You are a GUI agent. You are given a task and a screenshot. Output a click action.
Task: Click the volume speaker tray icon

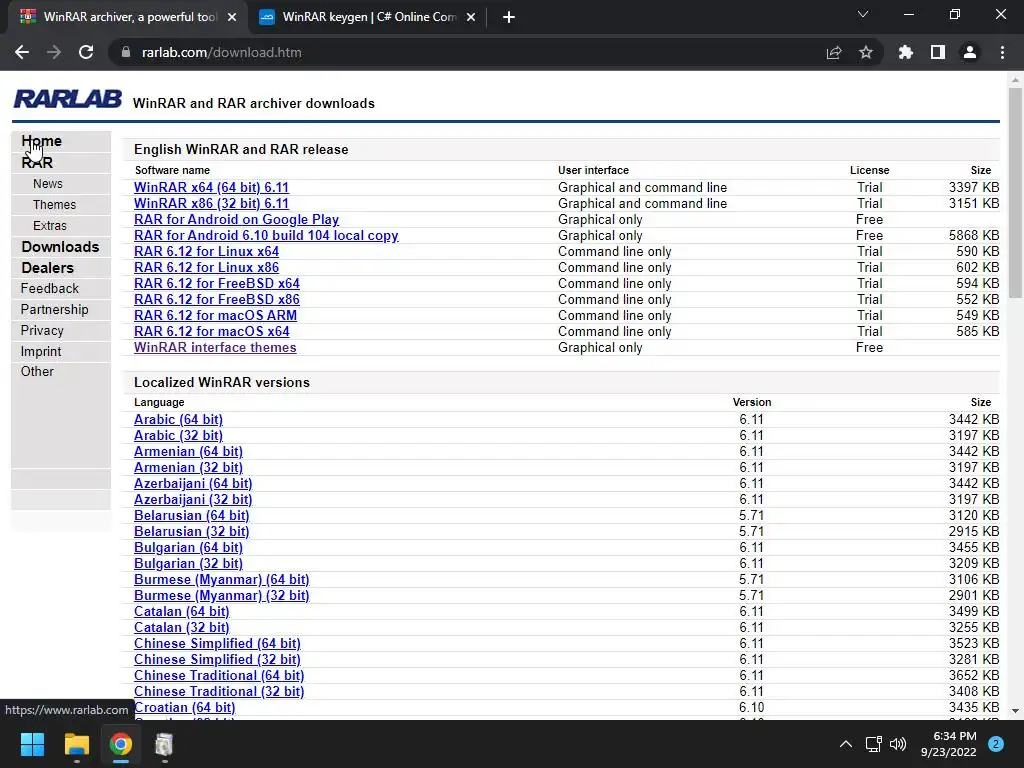898,744
